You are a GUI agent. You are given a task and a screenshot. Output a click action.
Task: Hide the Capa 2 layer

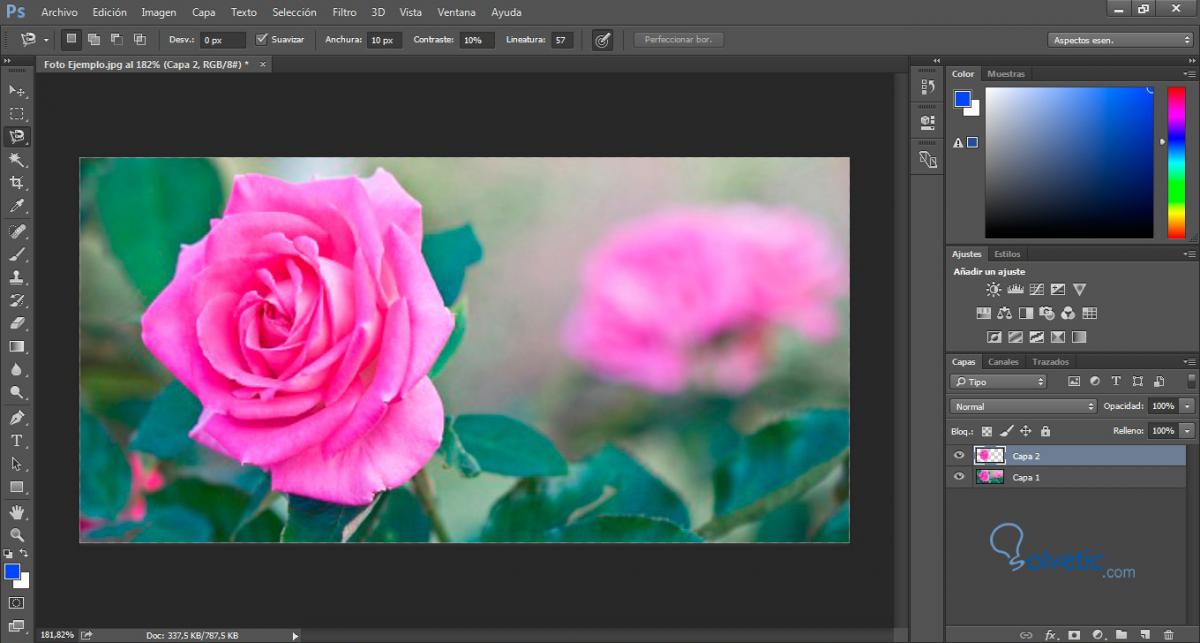pos(959,456)
